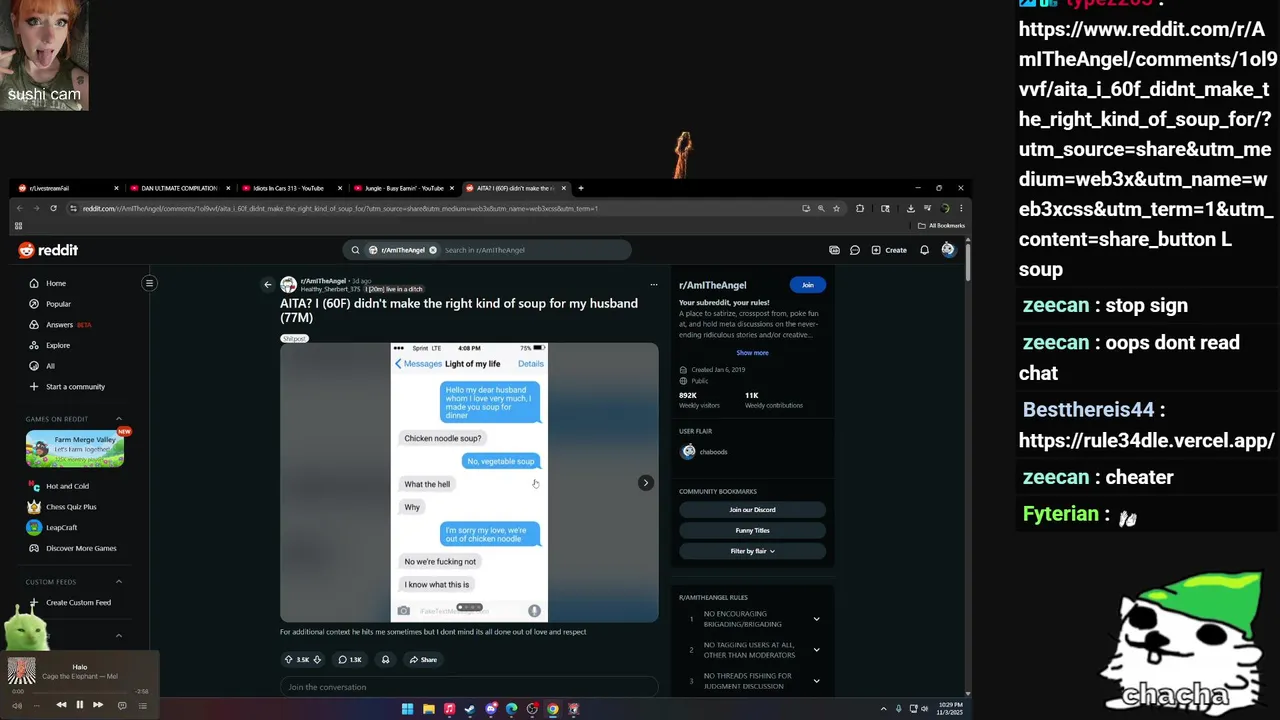Image resolution: width=1280 pixels, height=720 pixels.
Task: Open Farm Merge Valley game card
Action: (75, 449)
